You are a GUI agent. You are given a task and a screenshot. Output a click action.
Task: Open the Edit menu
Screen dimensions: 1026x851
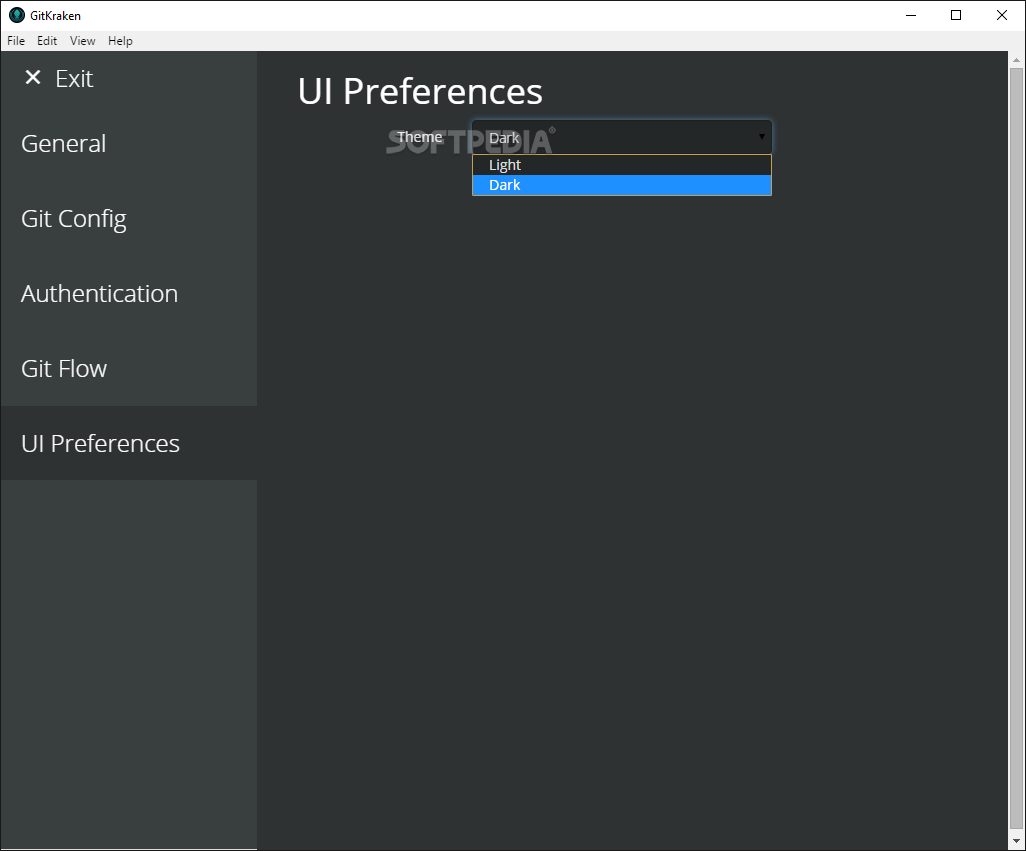[x=47, y=41]
